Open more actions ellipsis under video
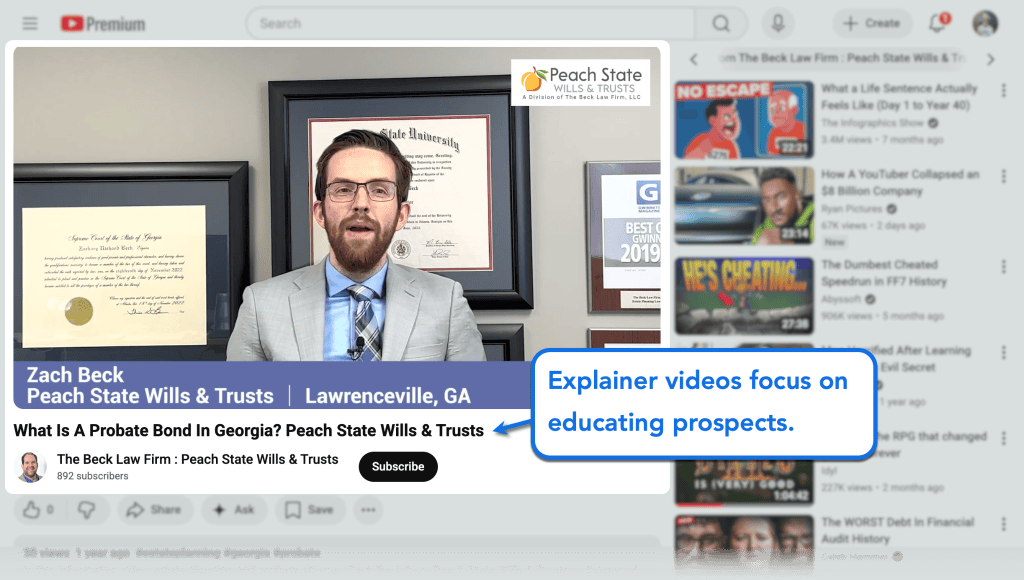The height and width of the screenshot is (580, 1024). (x=368, y=509)
